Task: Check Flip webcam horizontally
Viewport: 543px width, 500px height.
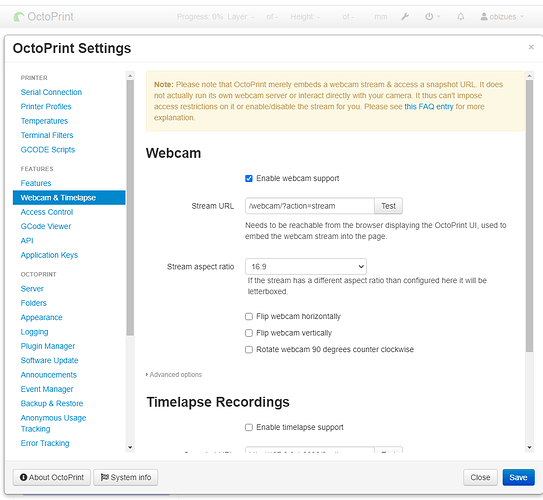Action: [x=249, y=316]
